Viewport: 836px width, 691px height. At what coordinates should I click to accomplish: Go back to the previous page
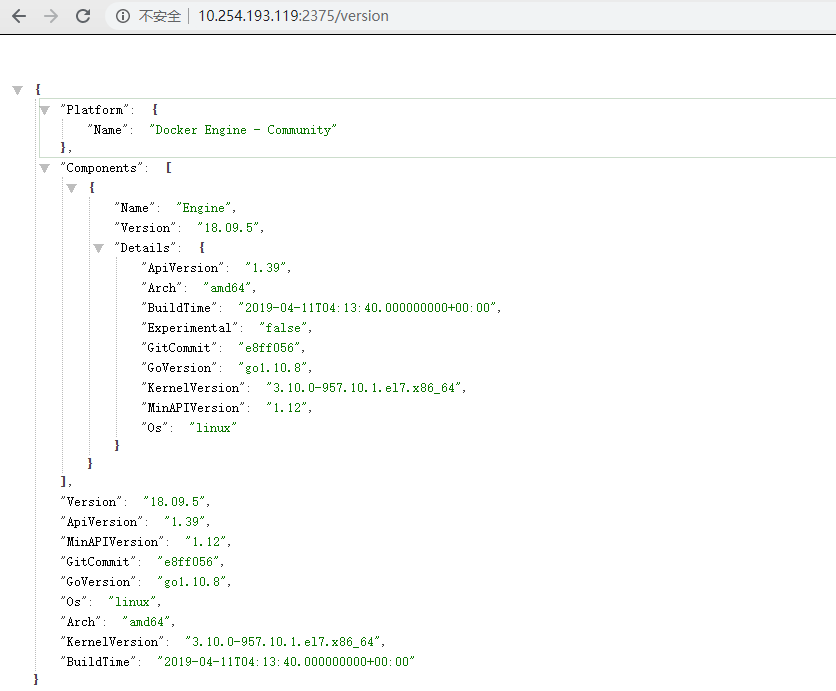(19, 16)
